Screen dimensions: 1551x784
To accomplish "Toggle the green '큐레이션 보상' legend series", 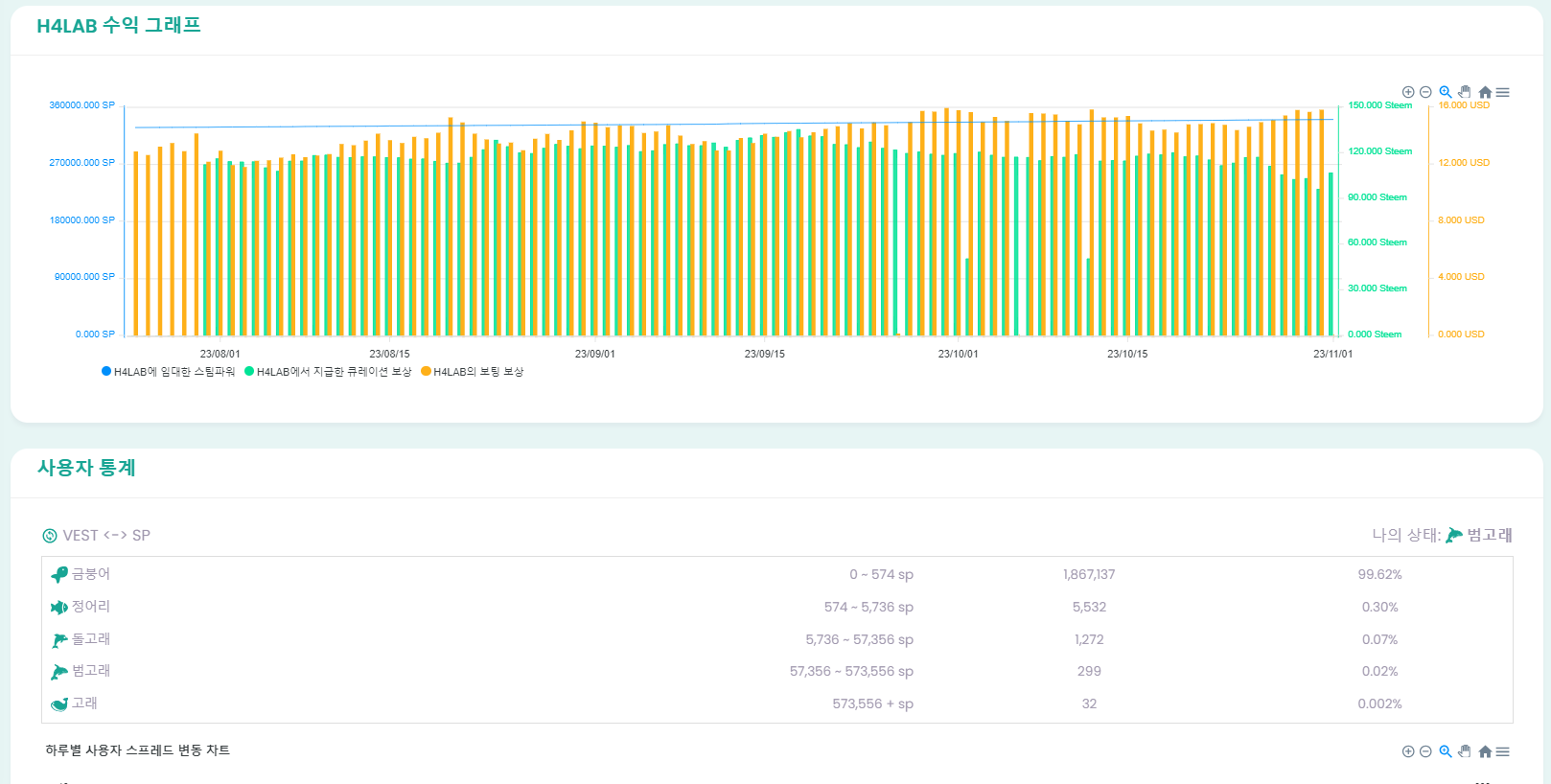I will [328, 372].
